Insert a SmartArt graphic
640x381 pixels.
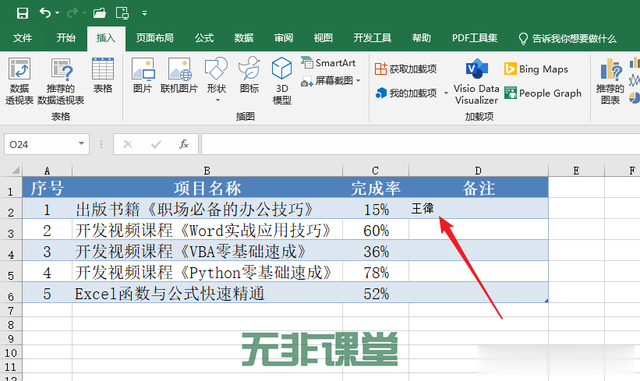point(328,62)
